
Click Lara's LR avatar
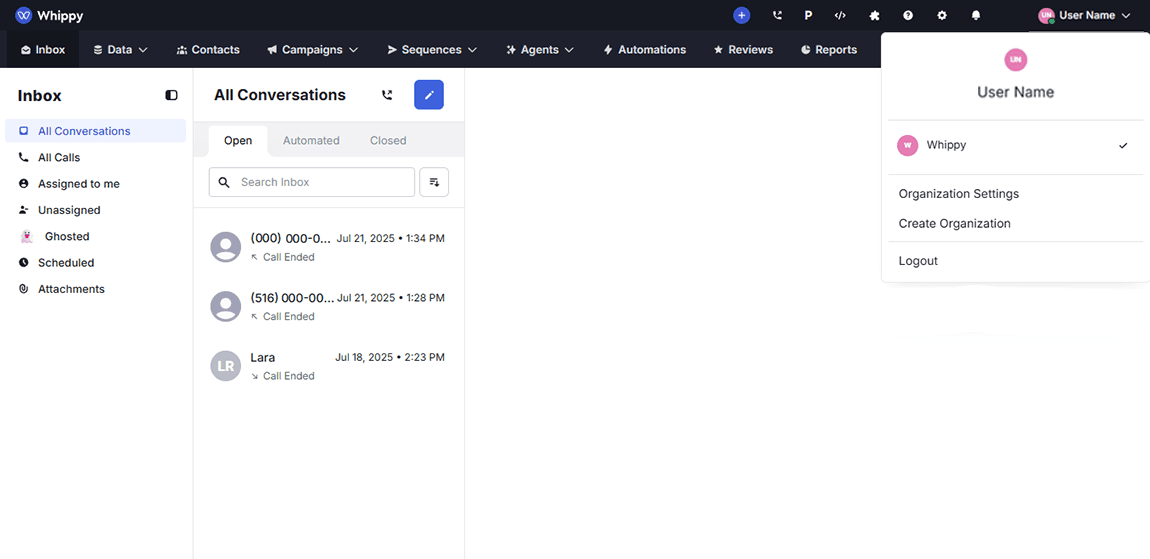[x=226, y=366]
